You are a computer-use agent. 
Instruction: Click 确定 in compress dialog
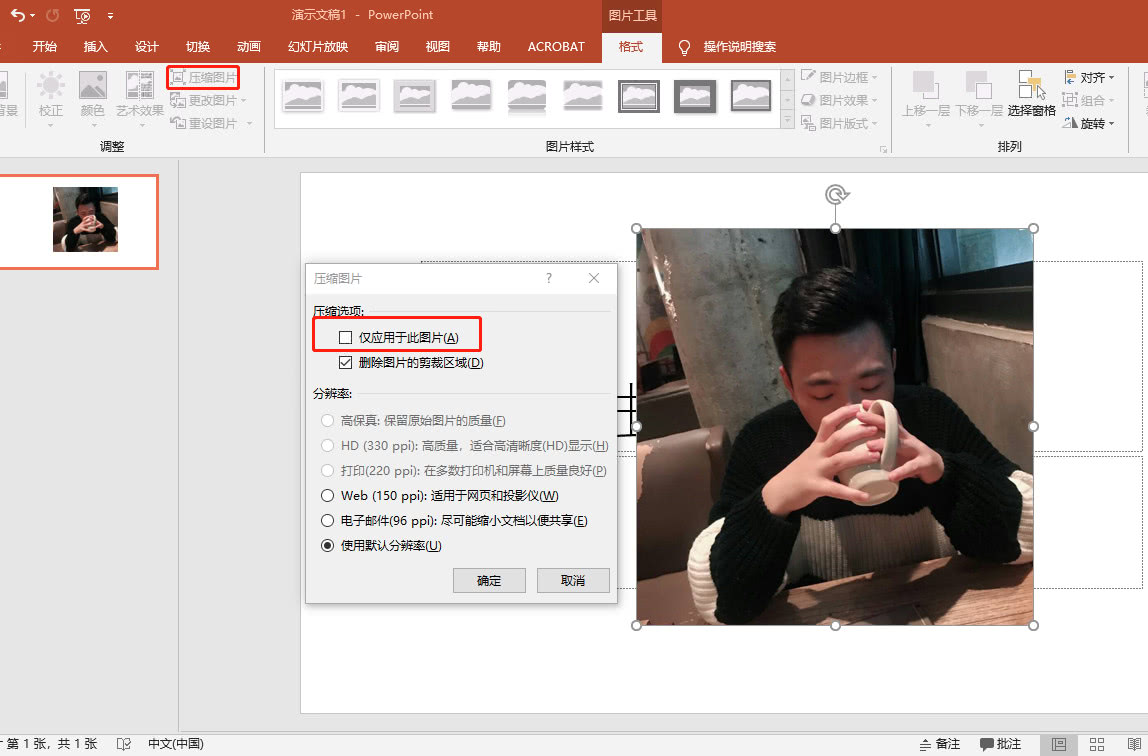pyautogui.click(x=489, y=580)
